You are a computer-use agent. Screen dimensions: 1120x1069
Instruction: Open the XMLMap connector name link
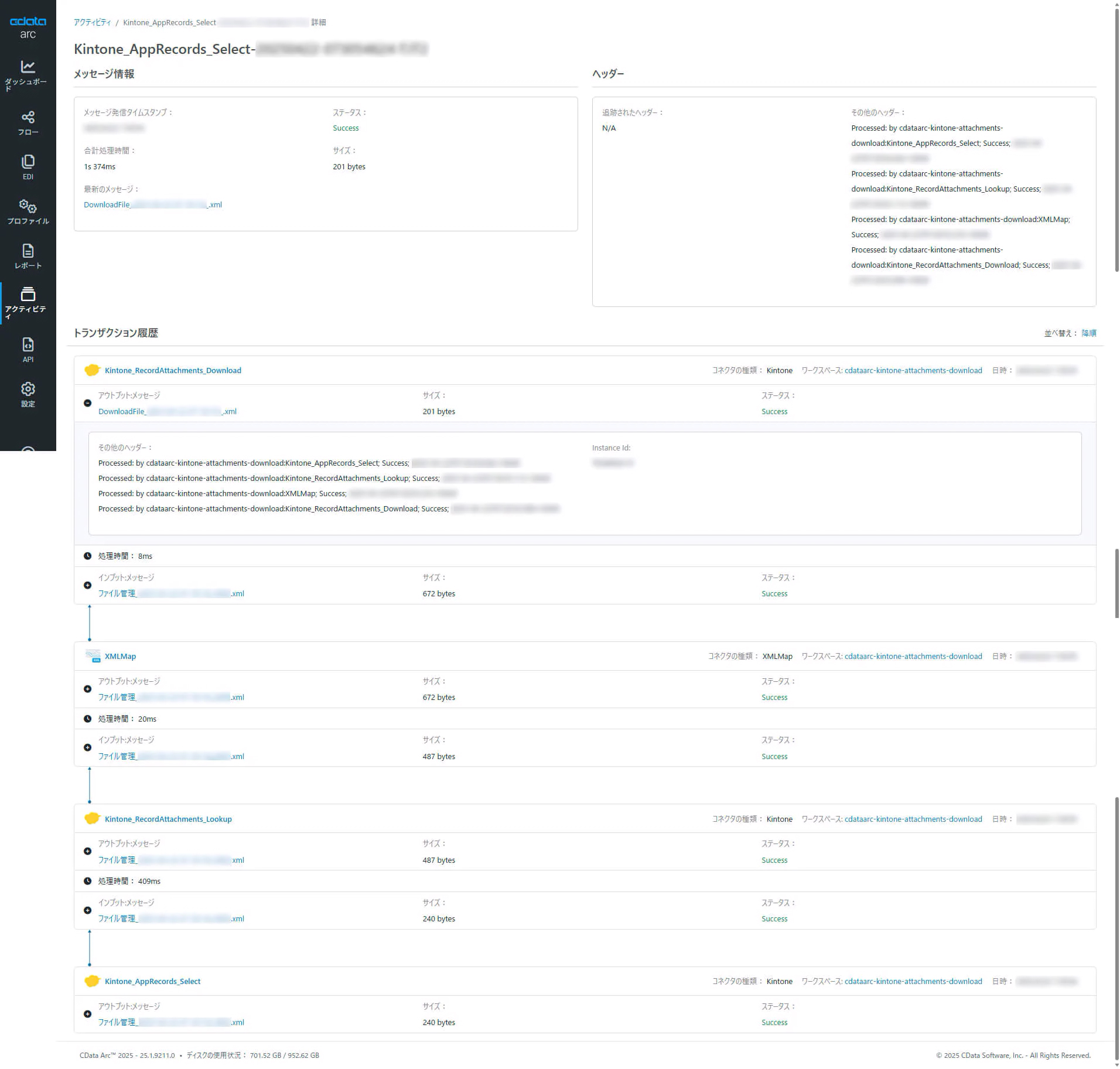(120, 656)
